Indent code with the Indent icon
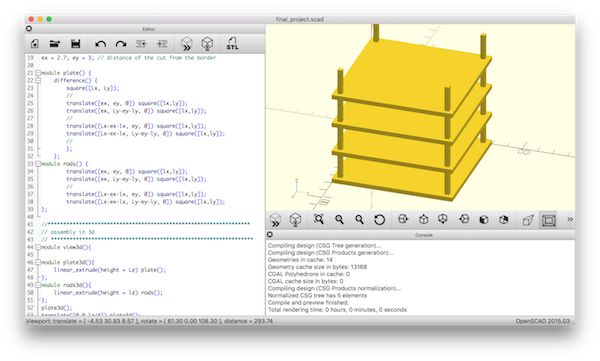The width and height of the screenshot is (600, 361). (x=162, y=44)
